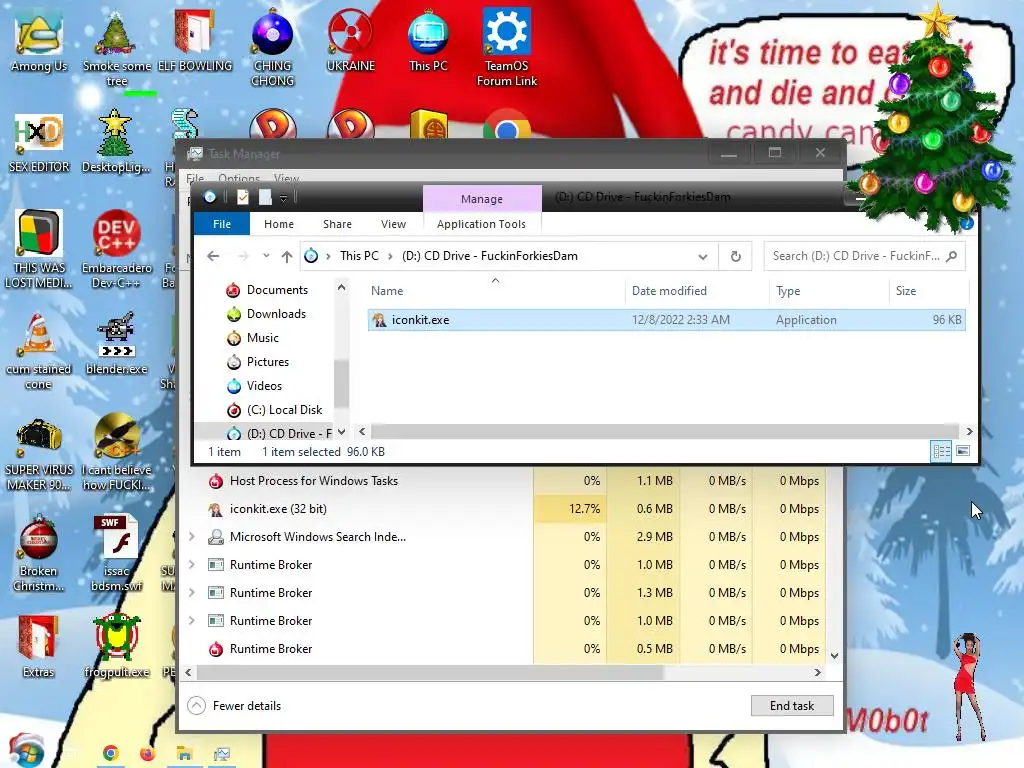Switch to the View ribbon tab
Screen dimensions: 1024x768
[x=393, y=224]
